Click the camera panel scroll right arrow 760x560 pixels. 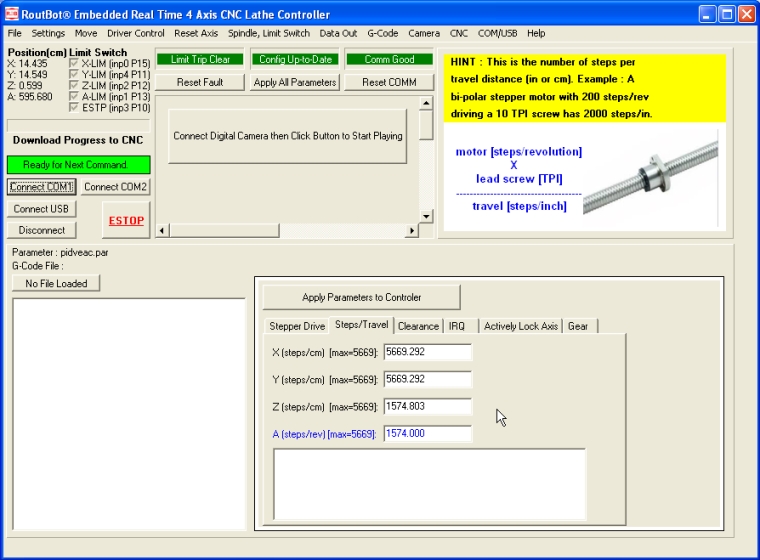412,231
